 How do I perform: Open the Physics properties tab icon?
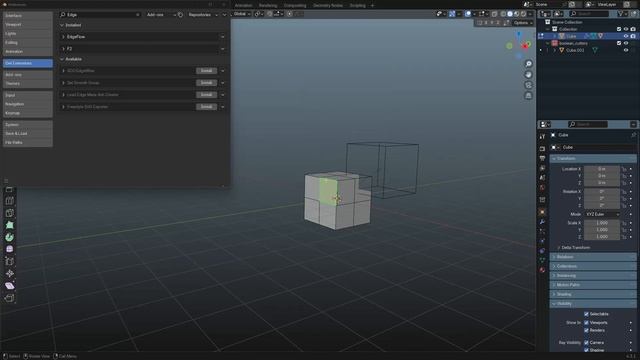[x=542, y=241]
